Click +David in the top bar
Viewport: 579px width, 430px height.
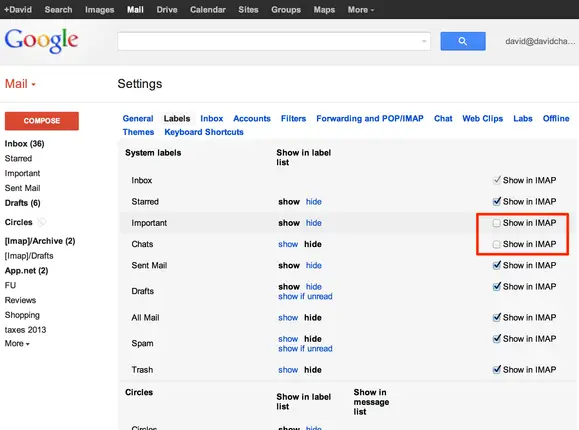point(18,10)
